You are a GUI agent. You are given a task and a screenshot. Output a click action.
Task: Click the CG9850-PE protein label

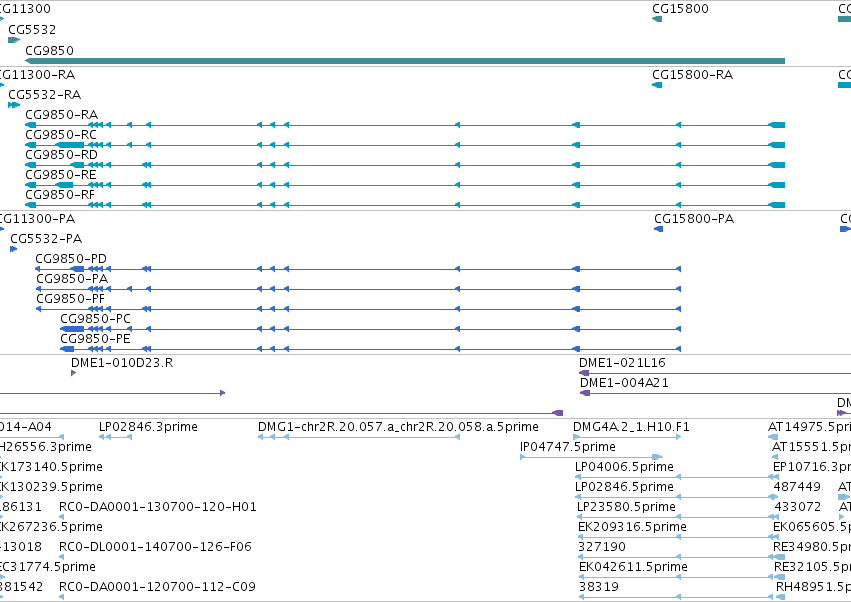click(x=96, y=339)
